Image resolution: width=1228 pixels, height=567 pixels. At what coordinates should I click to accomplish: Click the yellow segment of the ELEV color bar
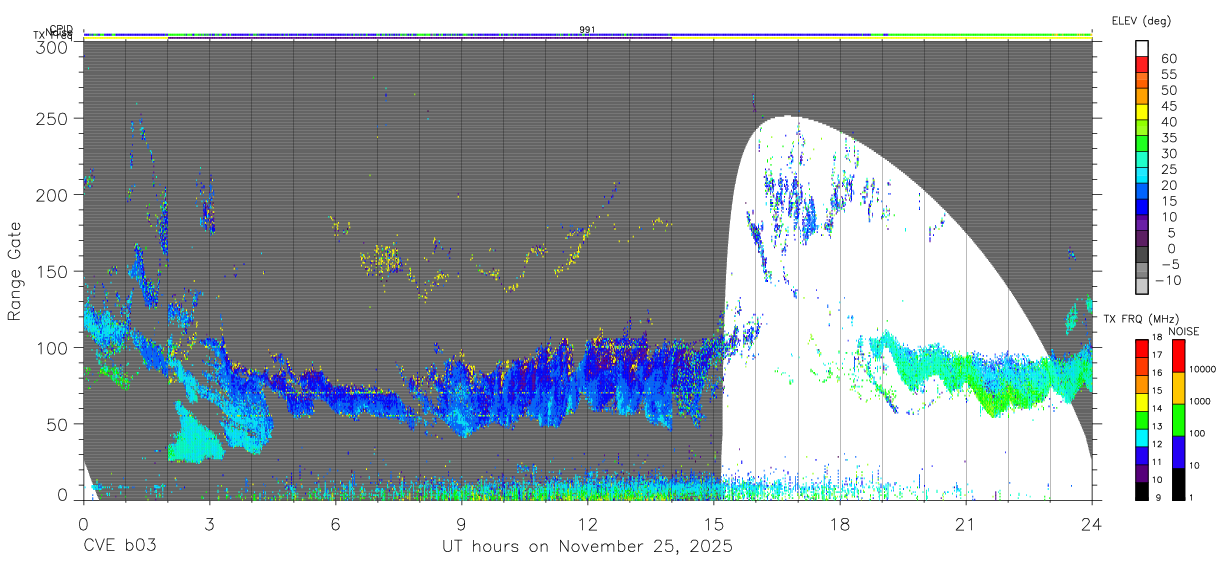click(x=1143, y=111)
